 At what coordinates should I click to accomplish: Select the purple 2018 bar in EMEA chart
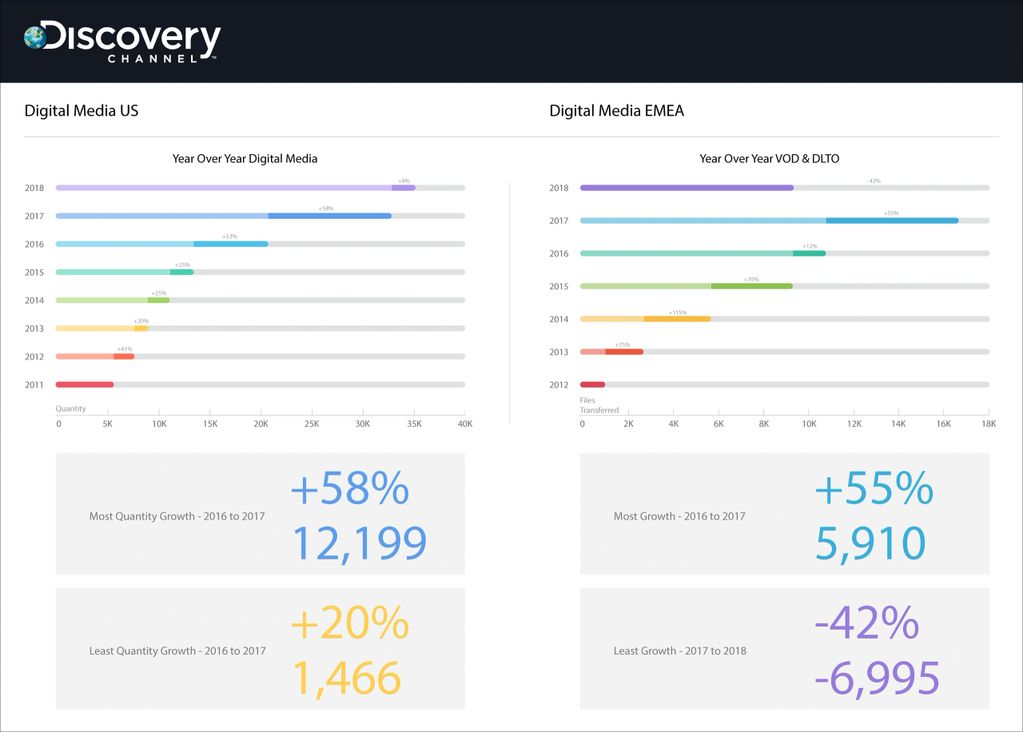pyautogui.click(x=687, y=188)
